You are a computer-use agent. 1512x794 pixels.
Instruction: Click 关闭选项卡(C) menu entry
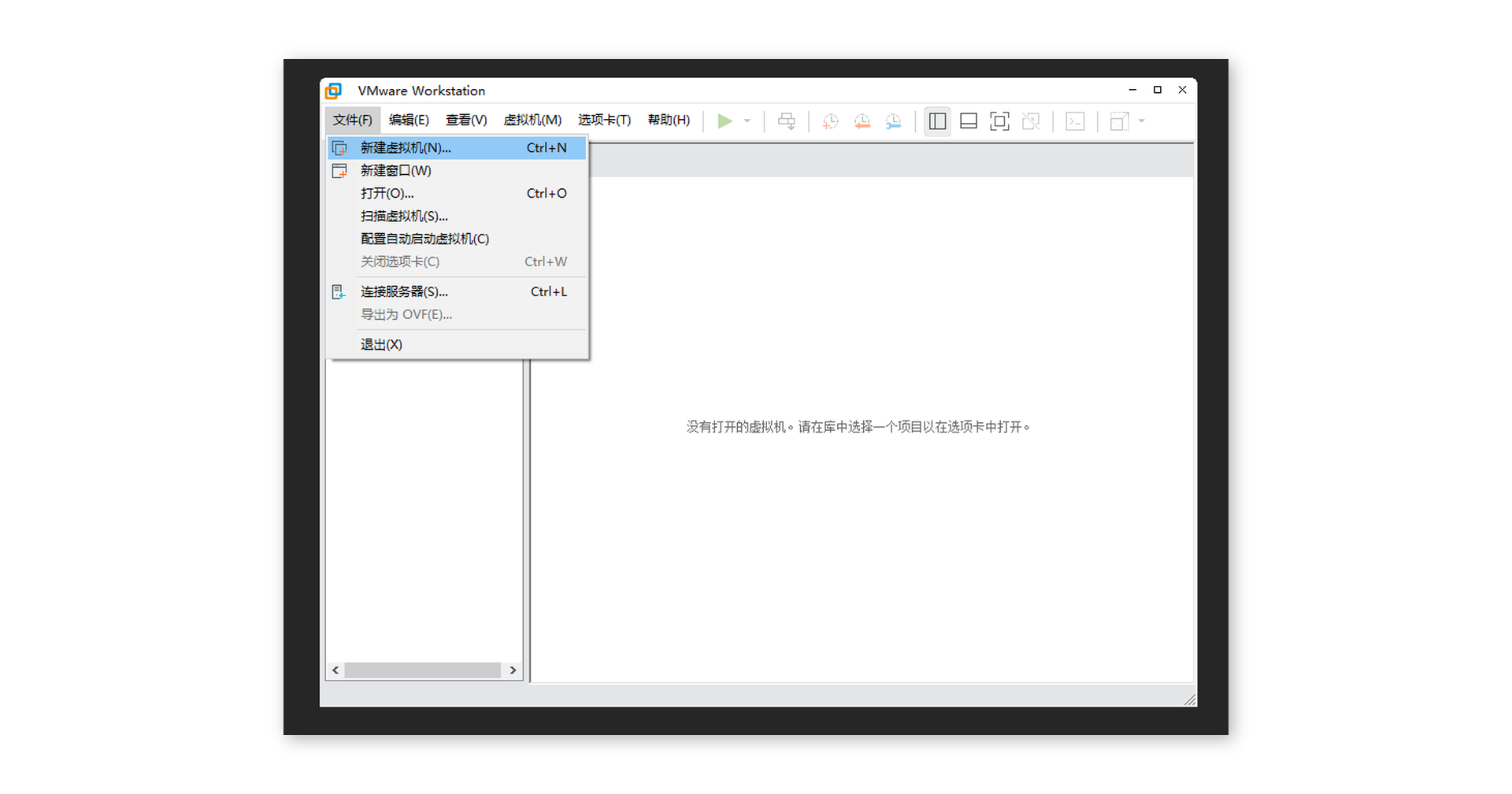click(457, 262)
